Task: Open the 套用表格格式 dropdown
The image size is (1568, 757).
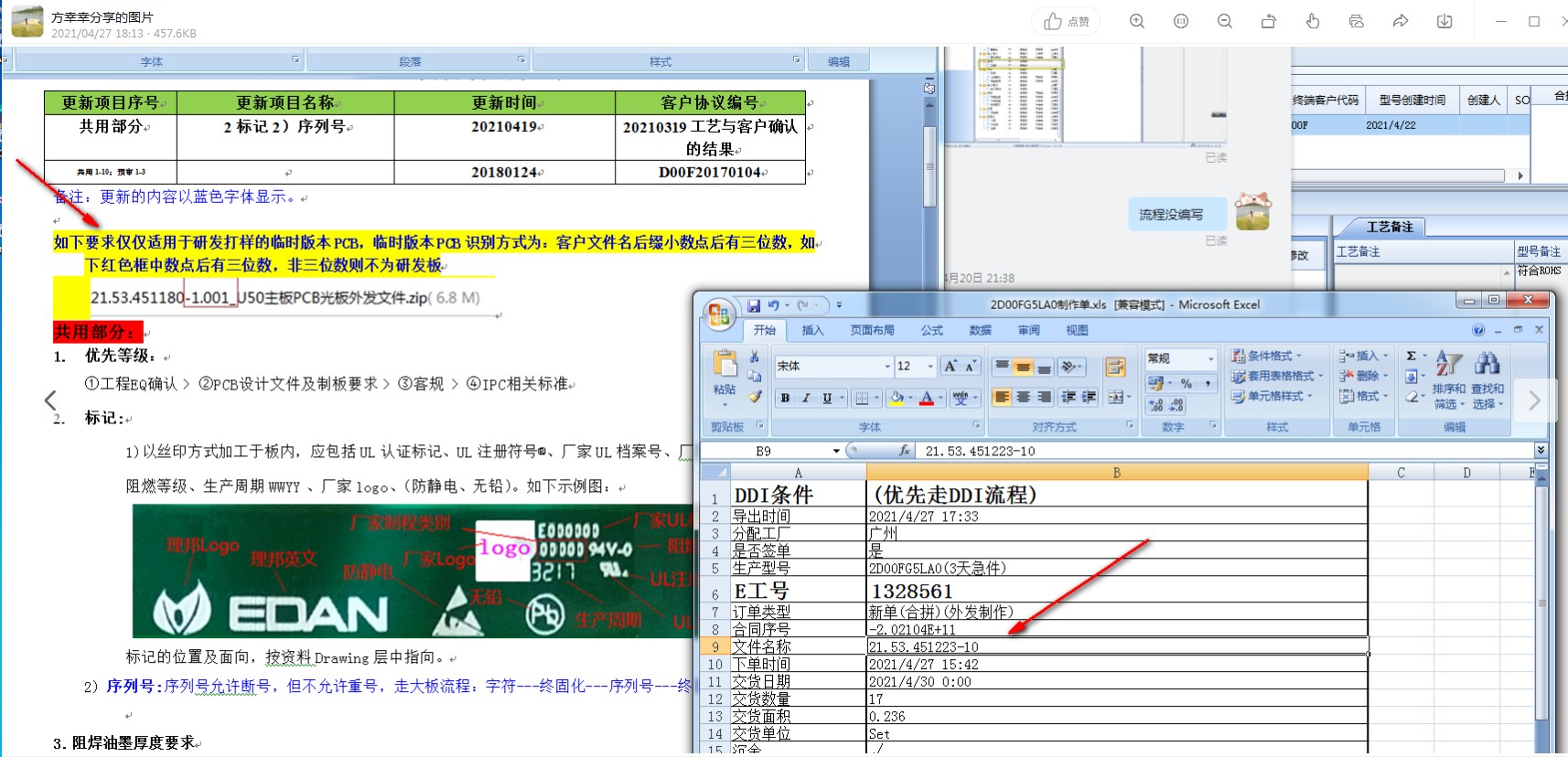Action: pos(1276,376)
